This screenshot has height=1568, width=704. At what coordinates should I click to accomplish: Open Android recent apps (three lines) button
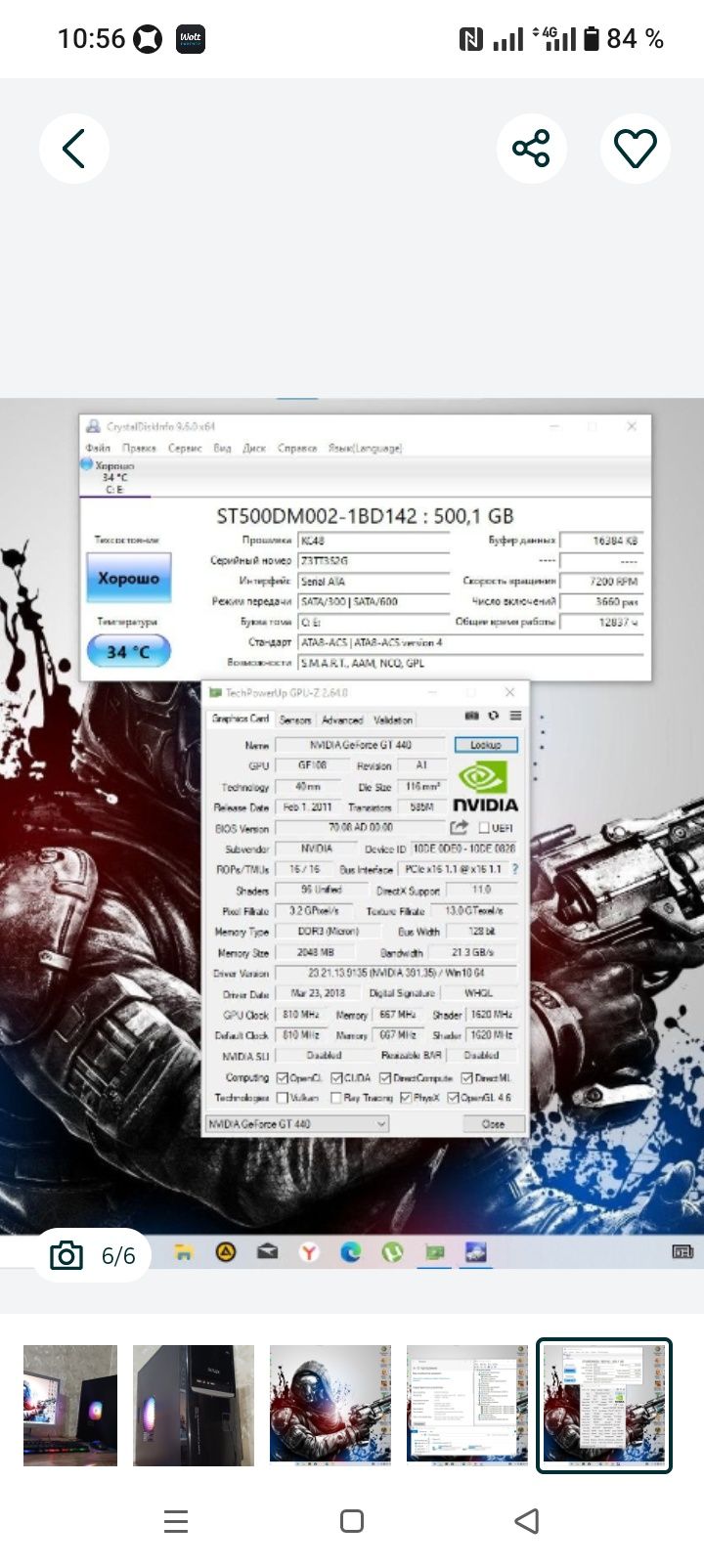tap(176, 1521)
